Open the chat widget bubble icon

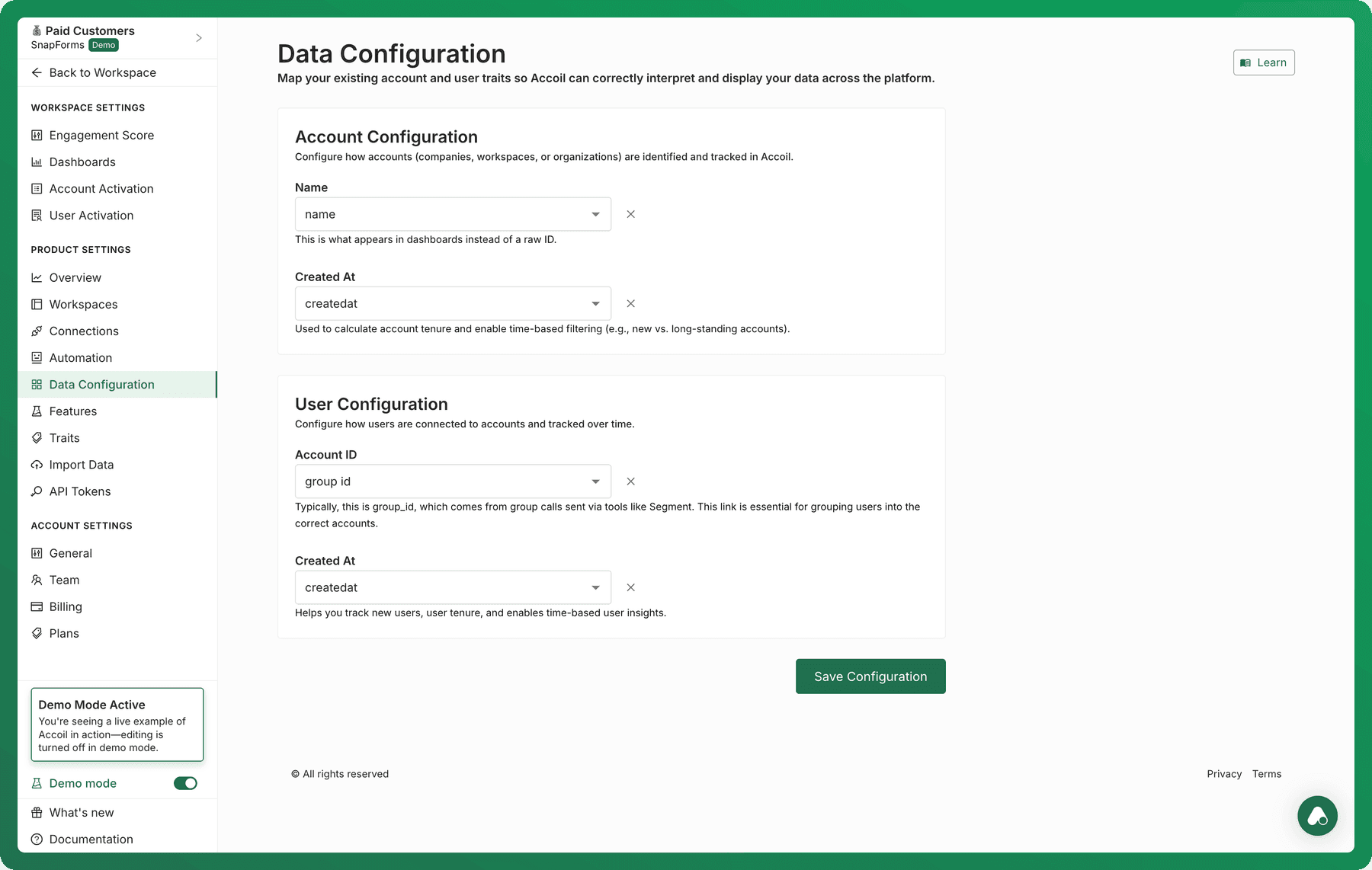[x=1317, y=816]
